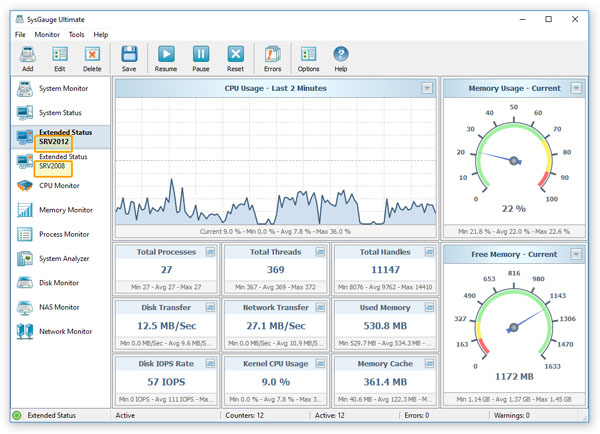
Task: Open Process Monitor in the sidebar
Action: tap(60, 234)
